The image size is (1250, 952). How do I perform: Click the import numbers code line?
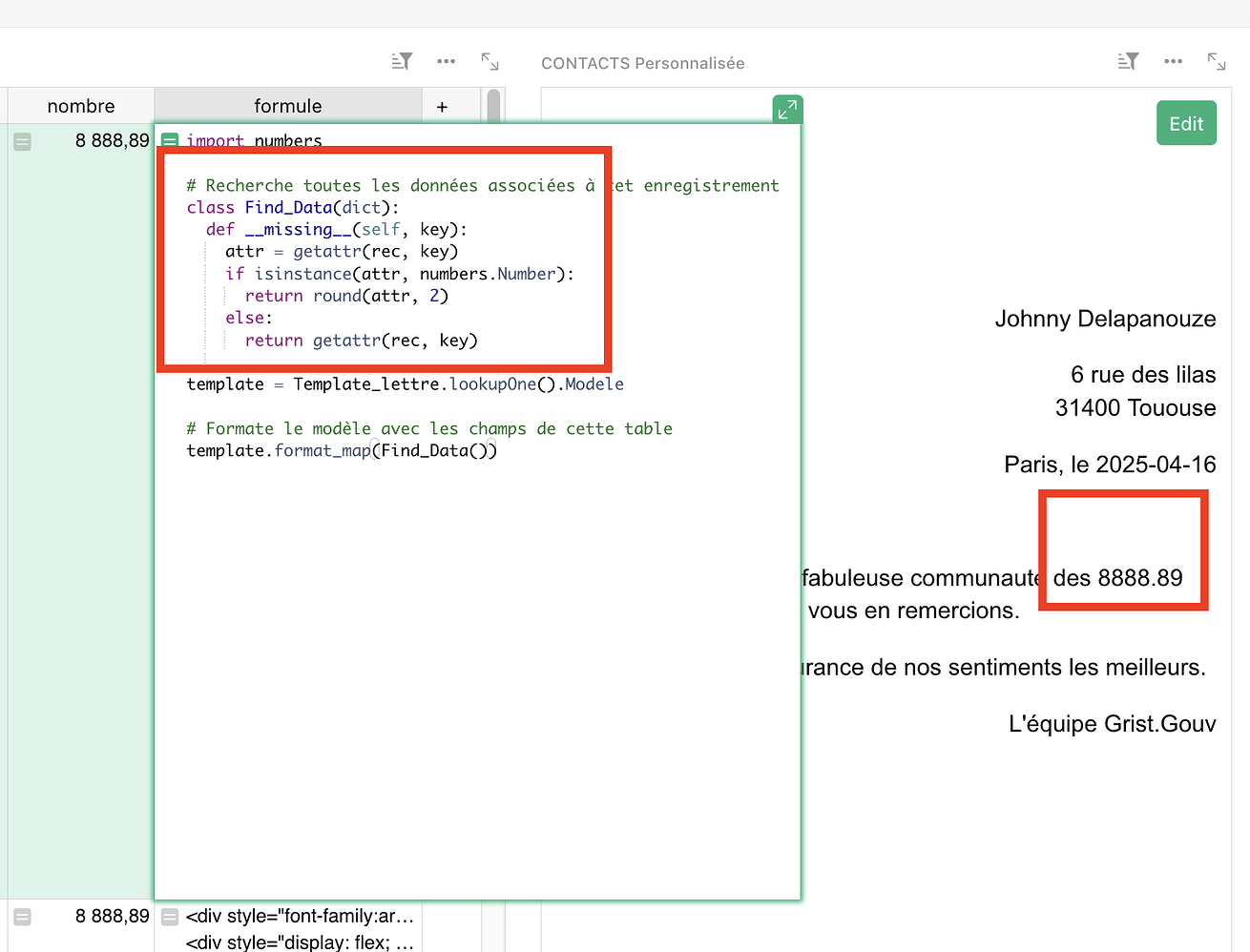[x=254, y=141]
